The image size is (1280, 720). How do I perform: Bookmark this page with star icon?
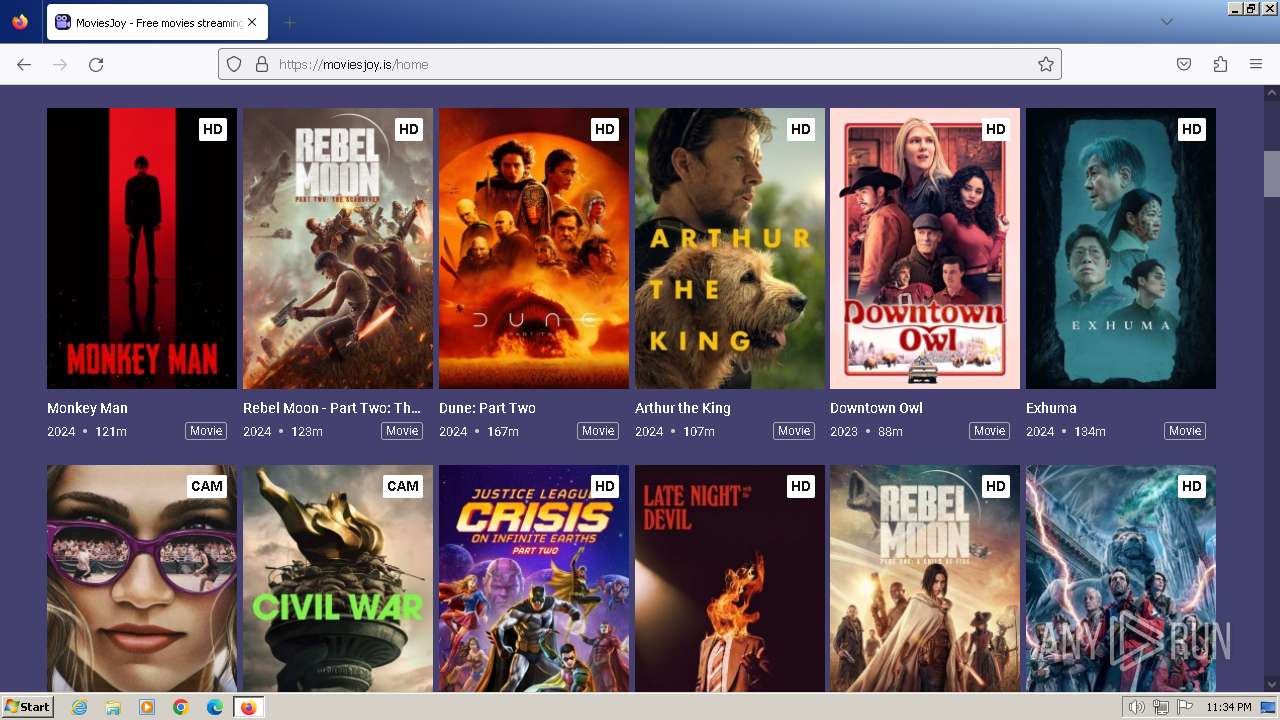(1046, 64)
